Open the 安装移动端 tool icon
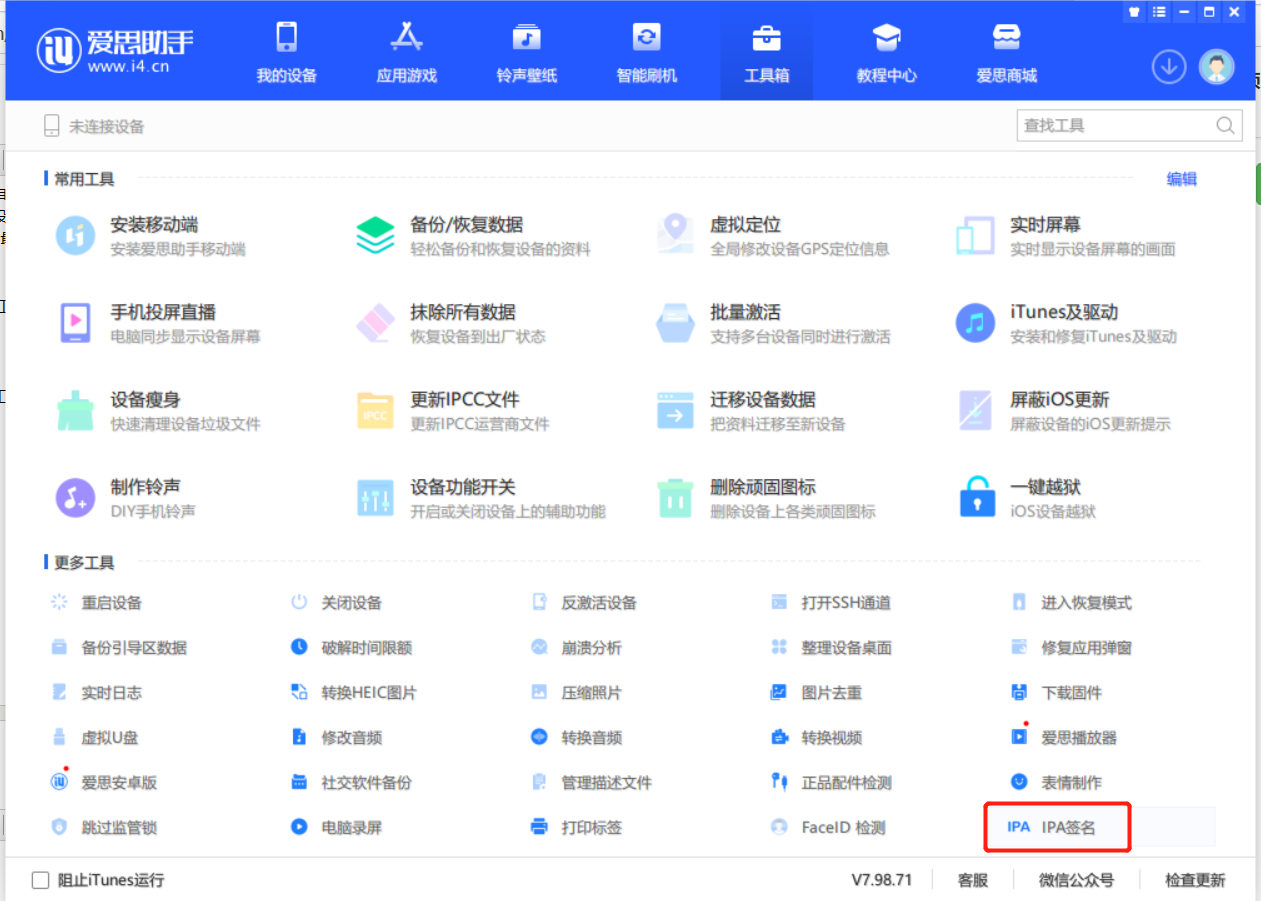 point(76,236)
